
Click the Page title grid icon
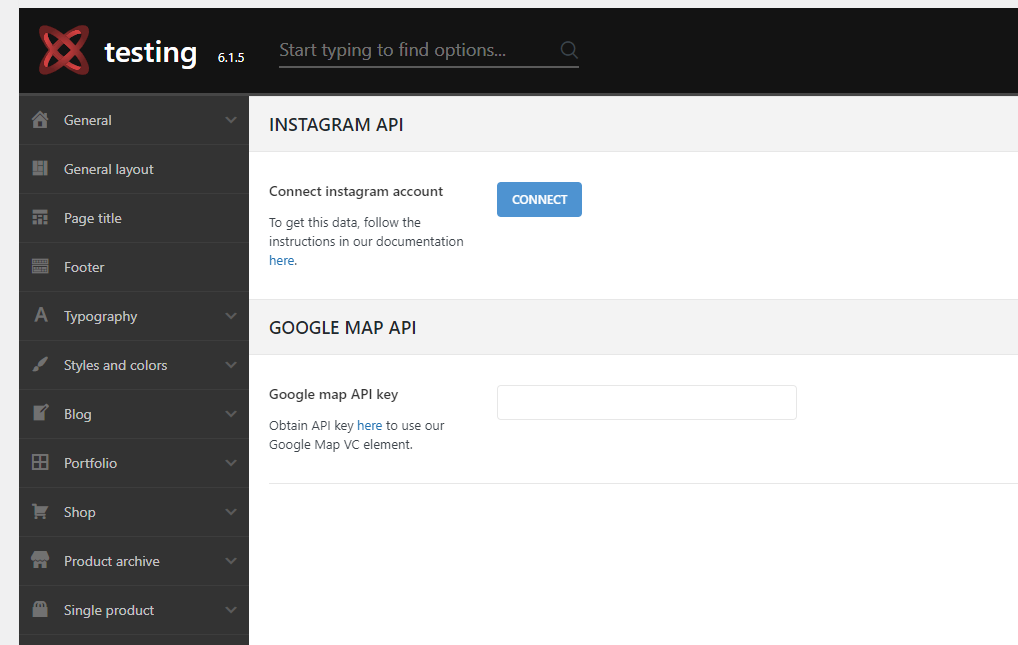(x=40, y=218)
